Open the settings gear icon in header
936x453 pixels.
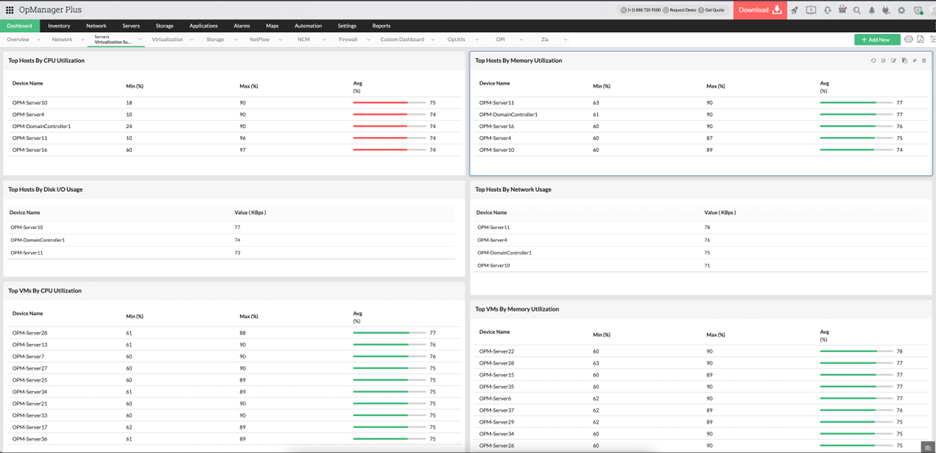point(901,10)
